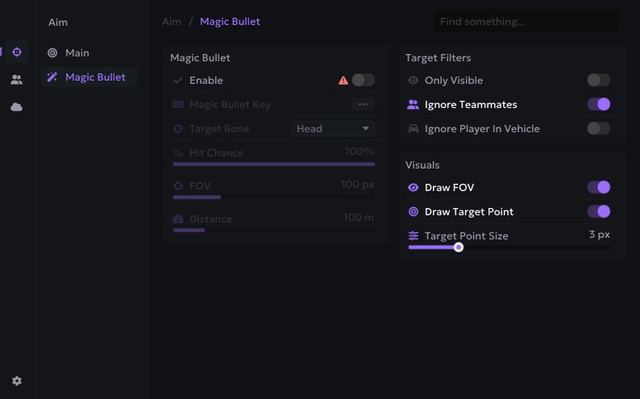
Task: Switch off the Draw Target Point toggle
Action: pos(599,211)
